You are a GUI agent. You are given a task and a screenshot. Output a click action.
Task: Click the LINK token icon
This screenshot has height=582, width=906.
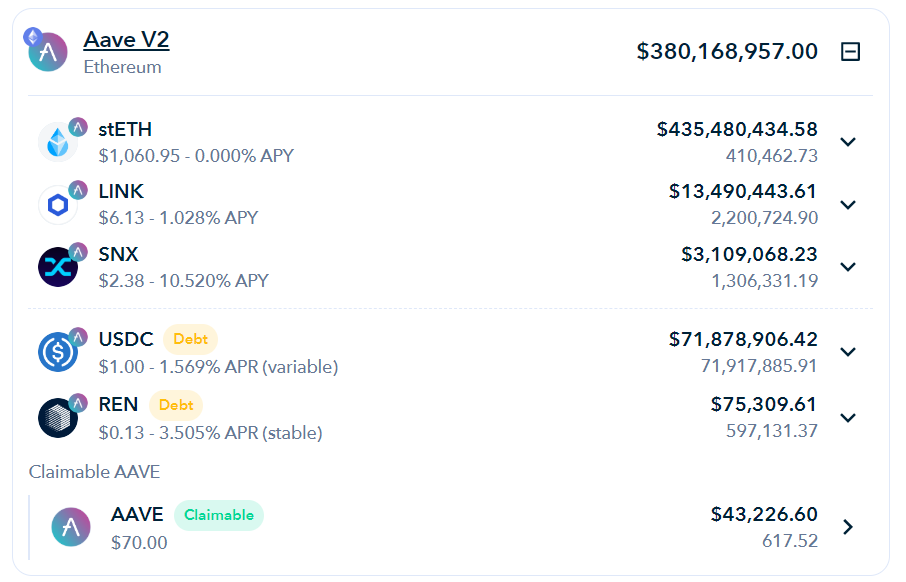pos(58,205)
